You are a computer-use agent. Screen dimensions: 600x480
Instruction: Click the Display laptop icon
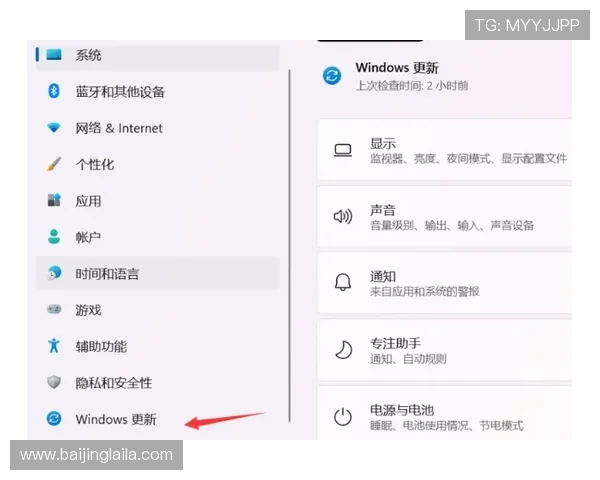(343, 150)
